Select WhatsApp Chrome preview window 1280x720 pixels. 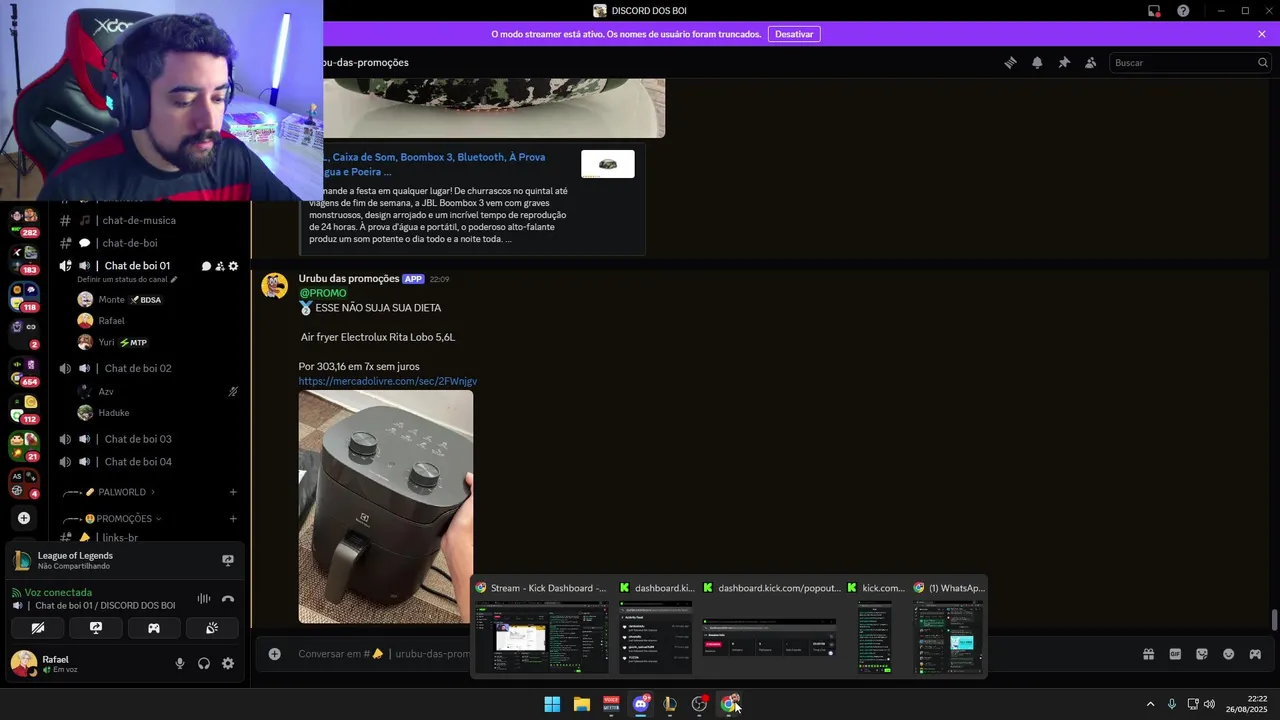[948, 627]
